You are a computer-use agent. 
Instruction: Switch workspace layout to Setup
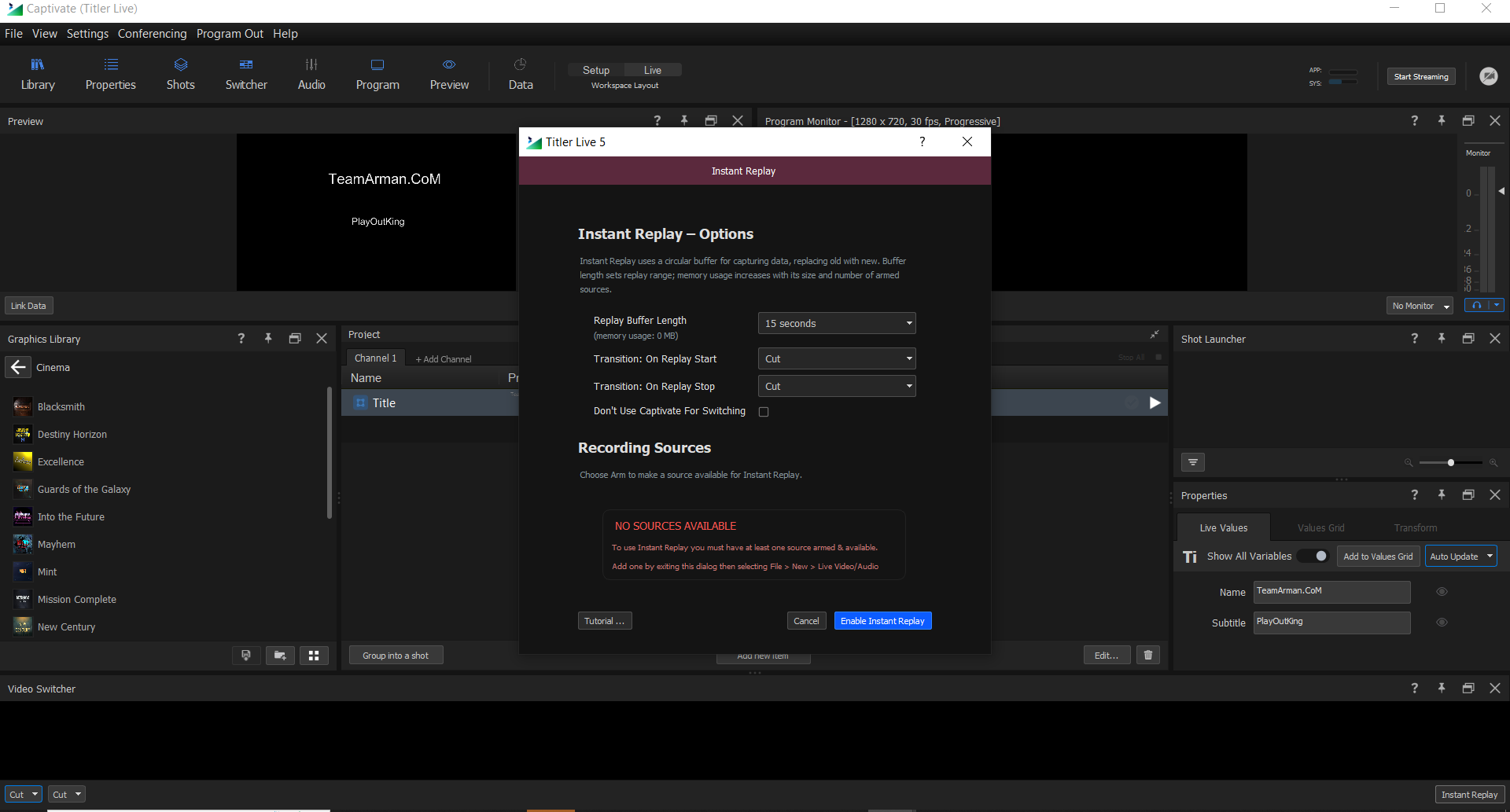coord(596,70)
